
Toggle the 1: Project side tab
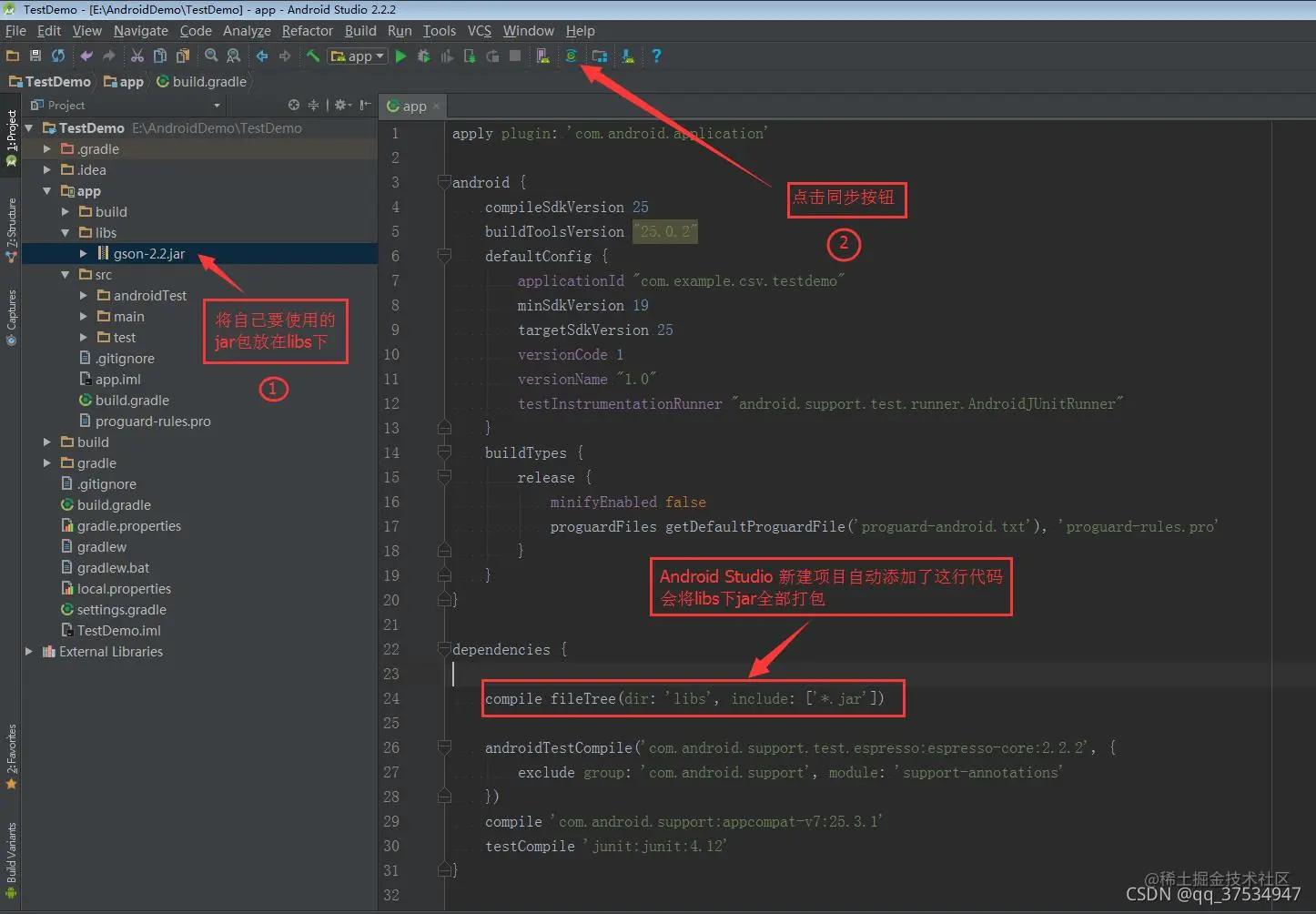[x=11, y=138]
